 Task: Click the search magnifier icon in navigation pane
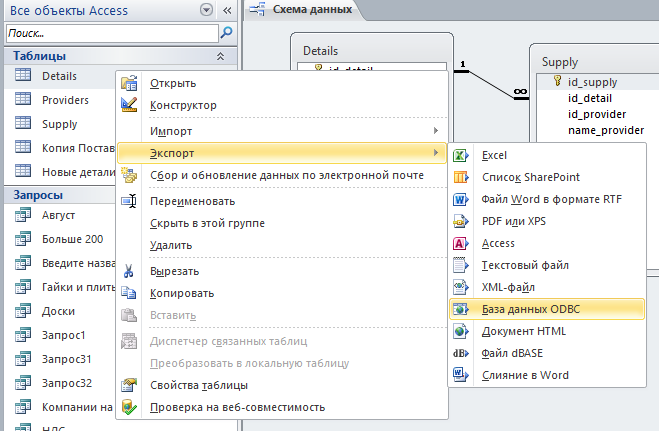pos(227,32)
